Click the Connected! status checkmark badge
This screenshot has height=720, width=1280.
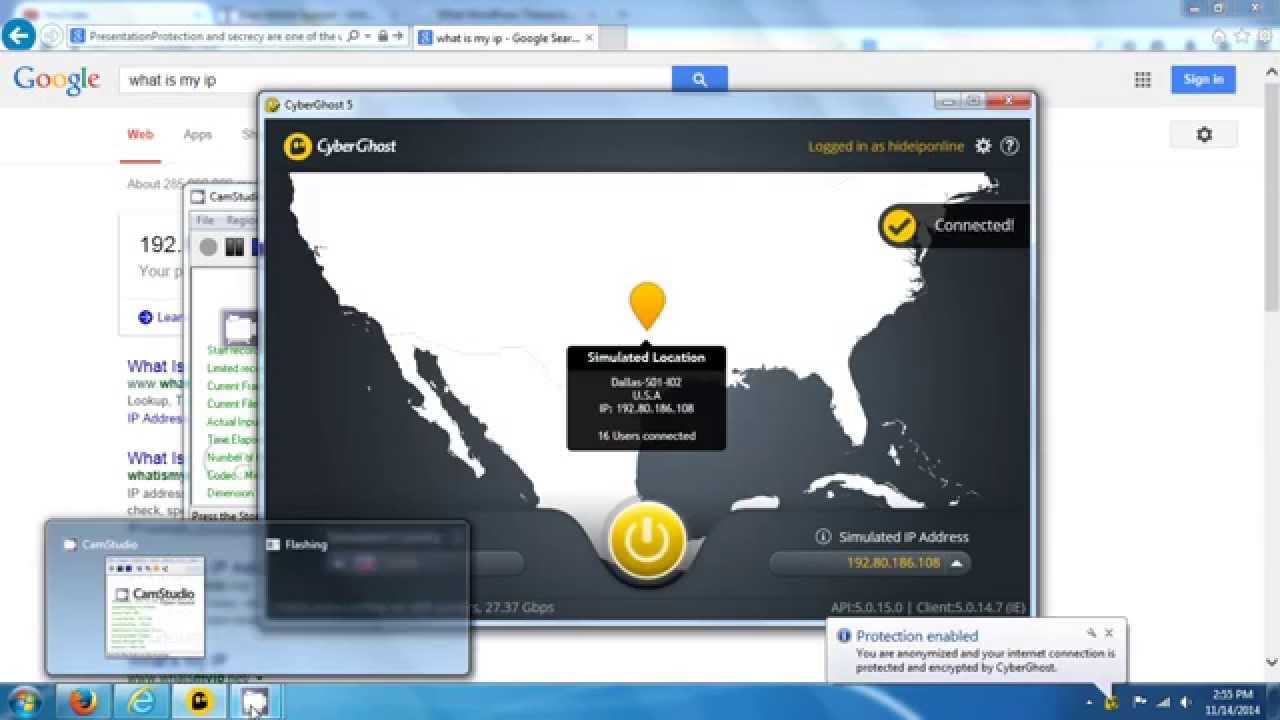[x=899, y=226]
